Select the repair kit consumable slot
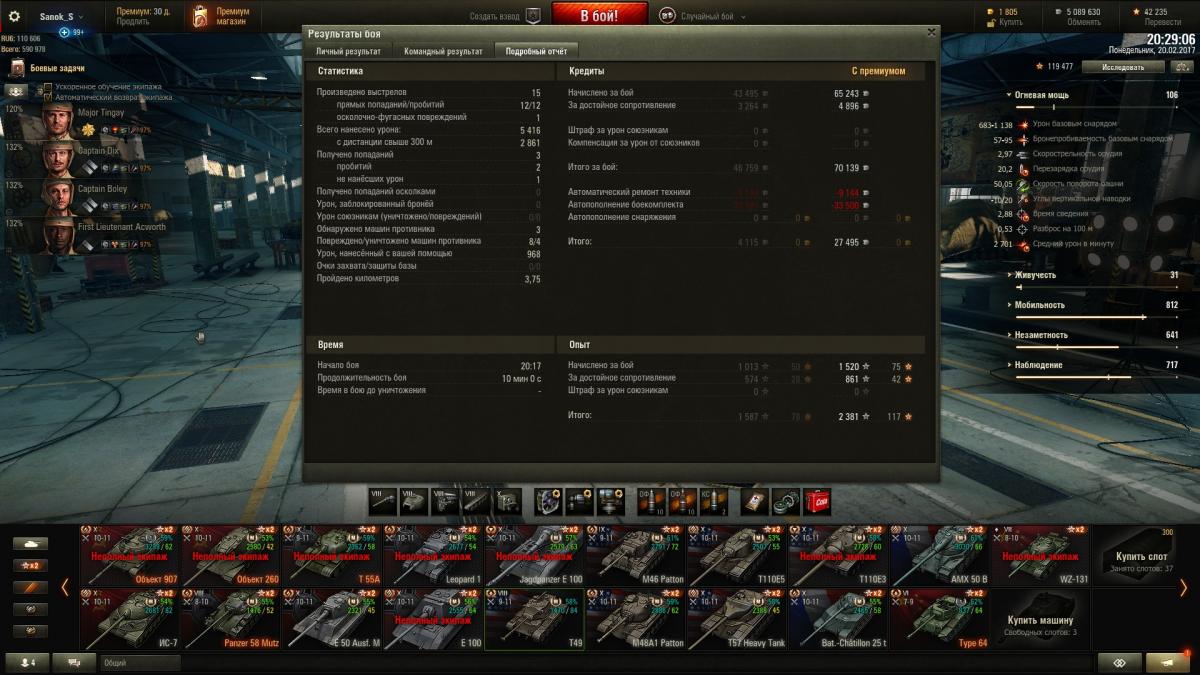 coord(786,501)
